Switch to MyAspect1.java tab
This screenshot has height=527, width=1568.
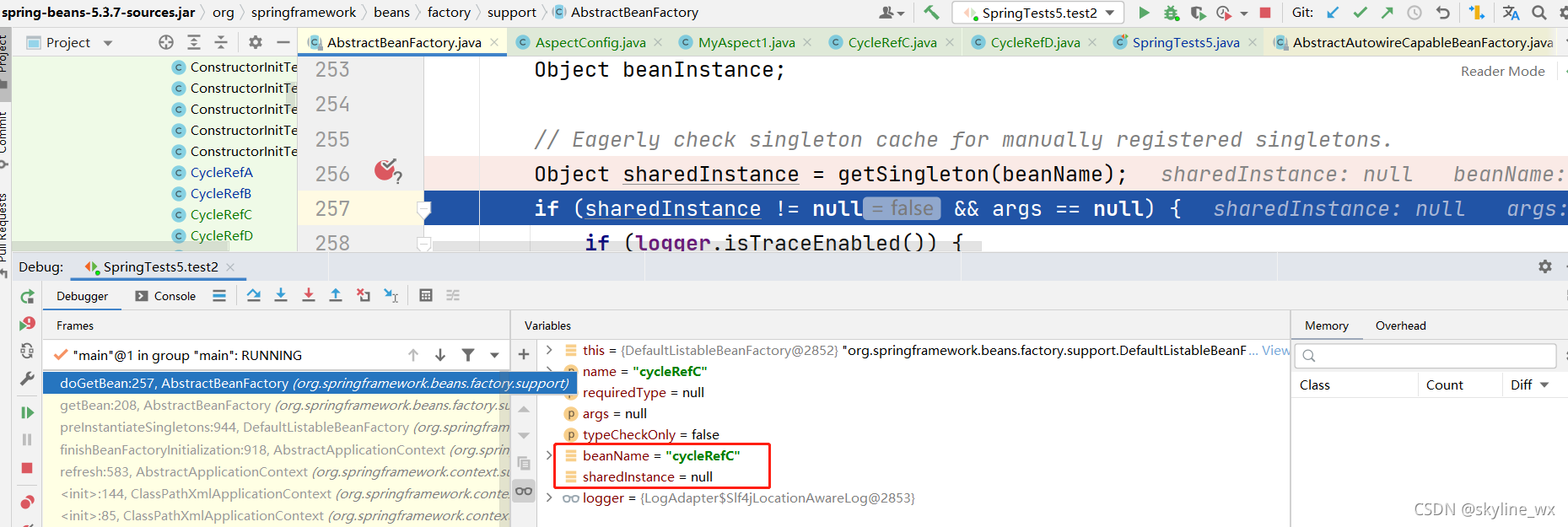point(746,42)
